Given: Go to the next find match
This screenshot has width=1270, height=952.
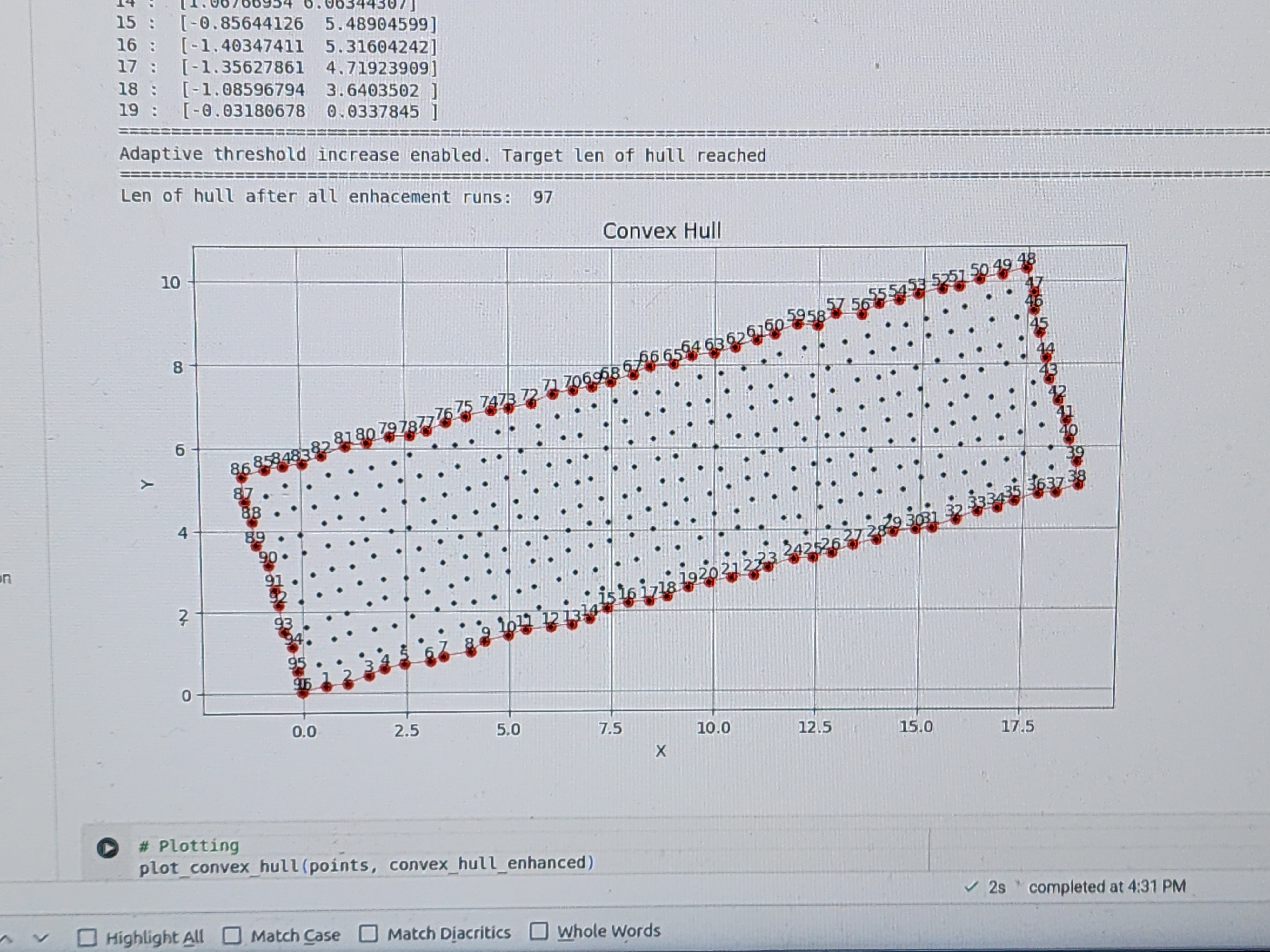Looking at the screenshot, I should (40, 938).
